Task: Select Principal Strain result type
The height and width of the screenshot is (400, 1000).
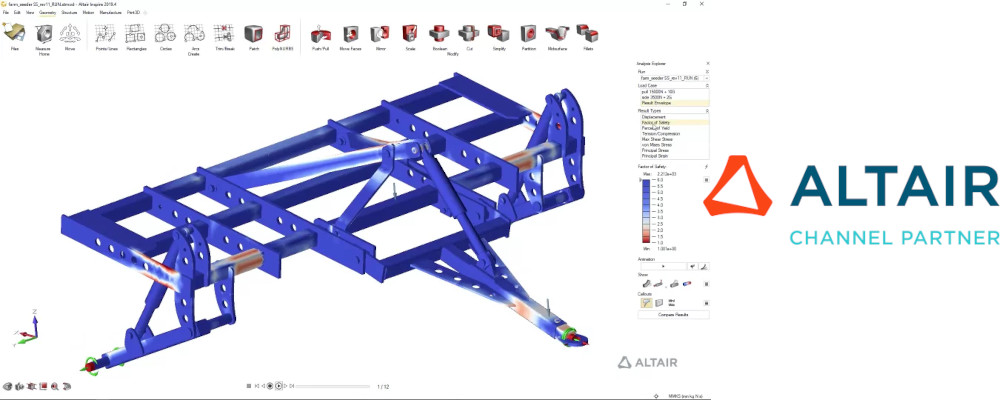Action: [x=673, y=155]
